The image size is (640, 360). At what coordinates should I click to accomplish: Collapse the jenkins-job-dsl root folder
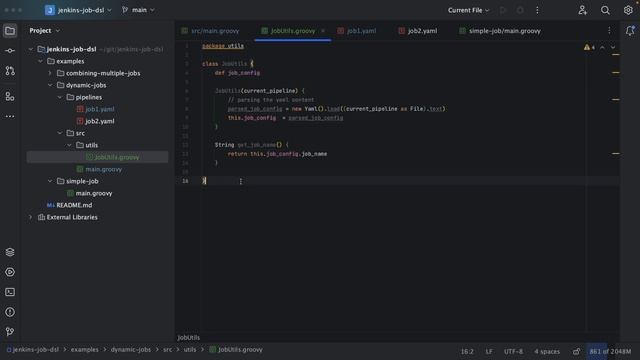(31, 49)
